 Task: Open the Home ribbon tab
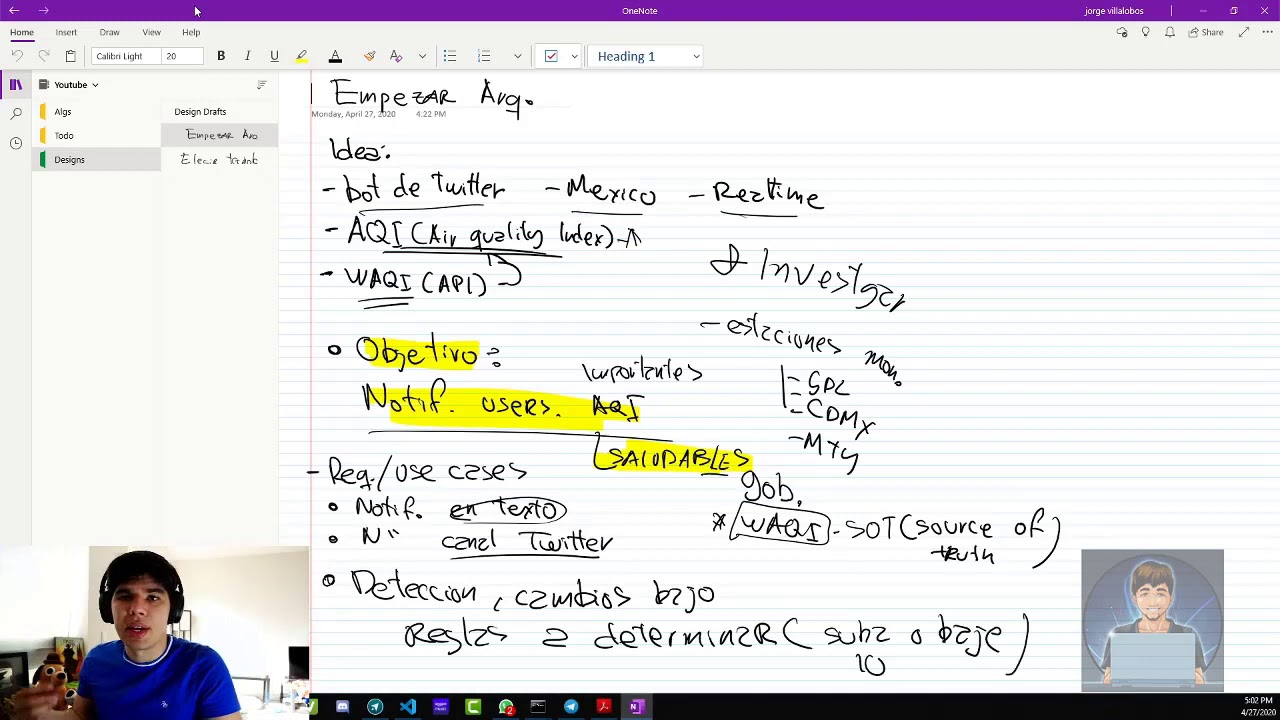pyautogui.click(x=22, y=32)
